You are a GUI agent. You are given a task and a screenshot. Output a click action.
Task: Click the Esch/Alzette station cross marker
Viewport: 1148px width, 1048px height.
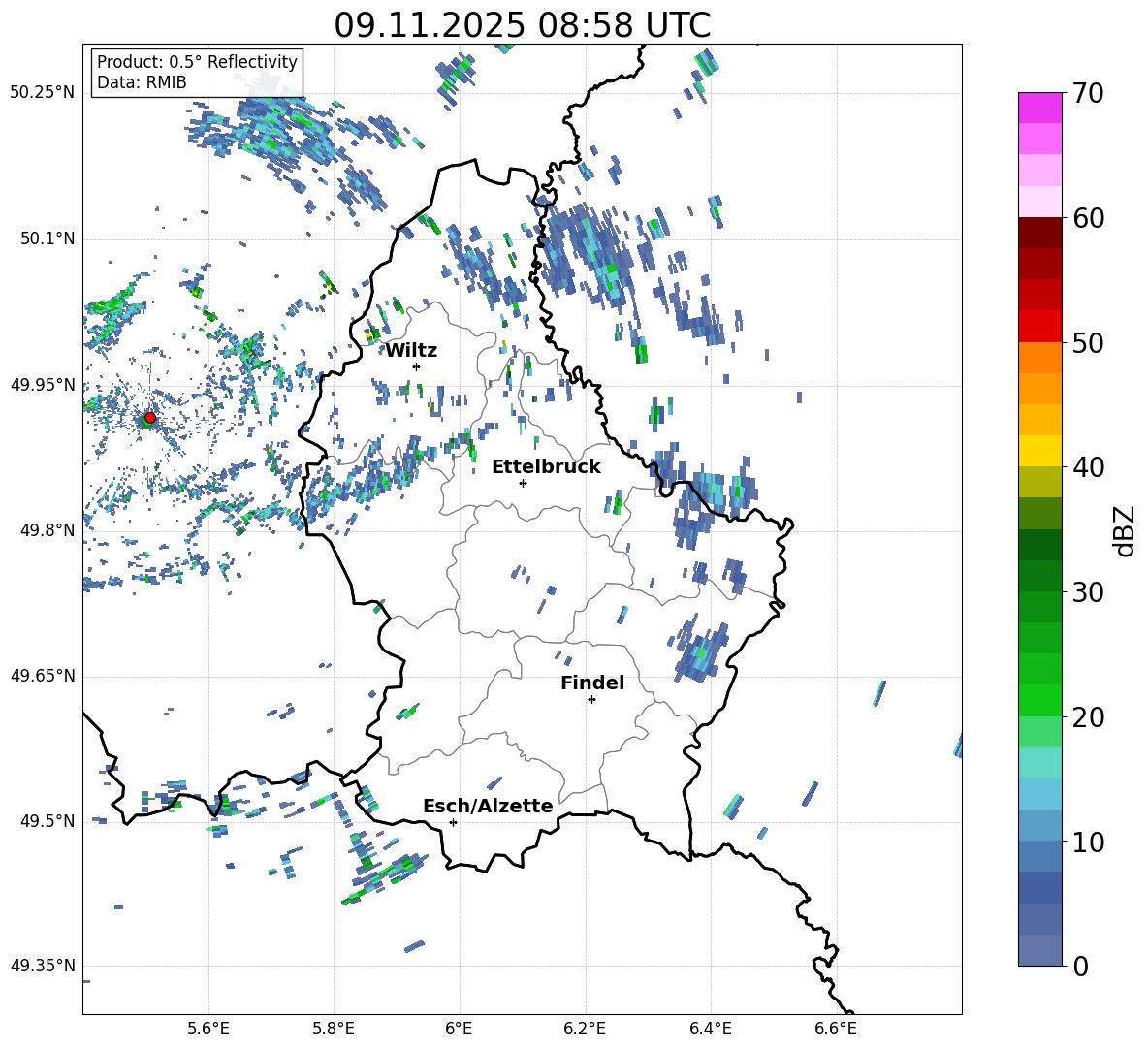pos(453,822)
